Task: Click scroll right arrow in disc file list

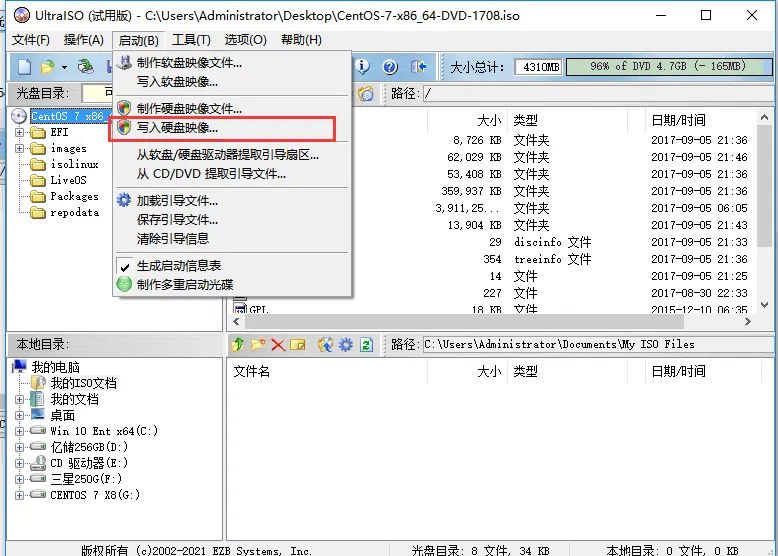Action: tap(748, 321)
